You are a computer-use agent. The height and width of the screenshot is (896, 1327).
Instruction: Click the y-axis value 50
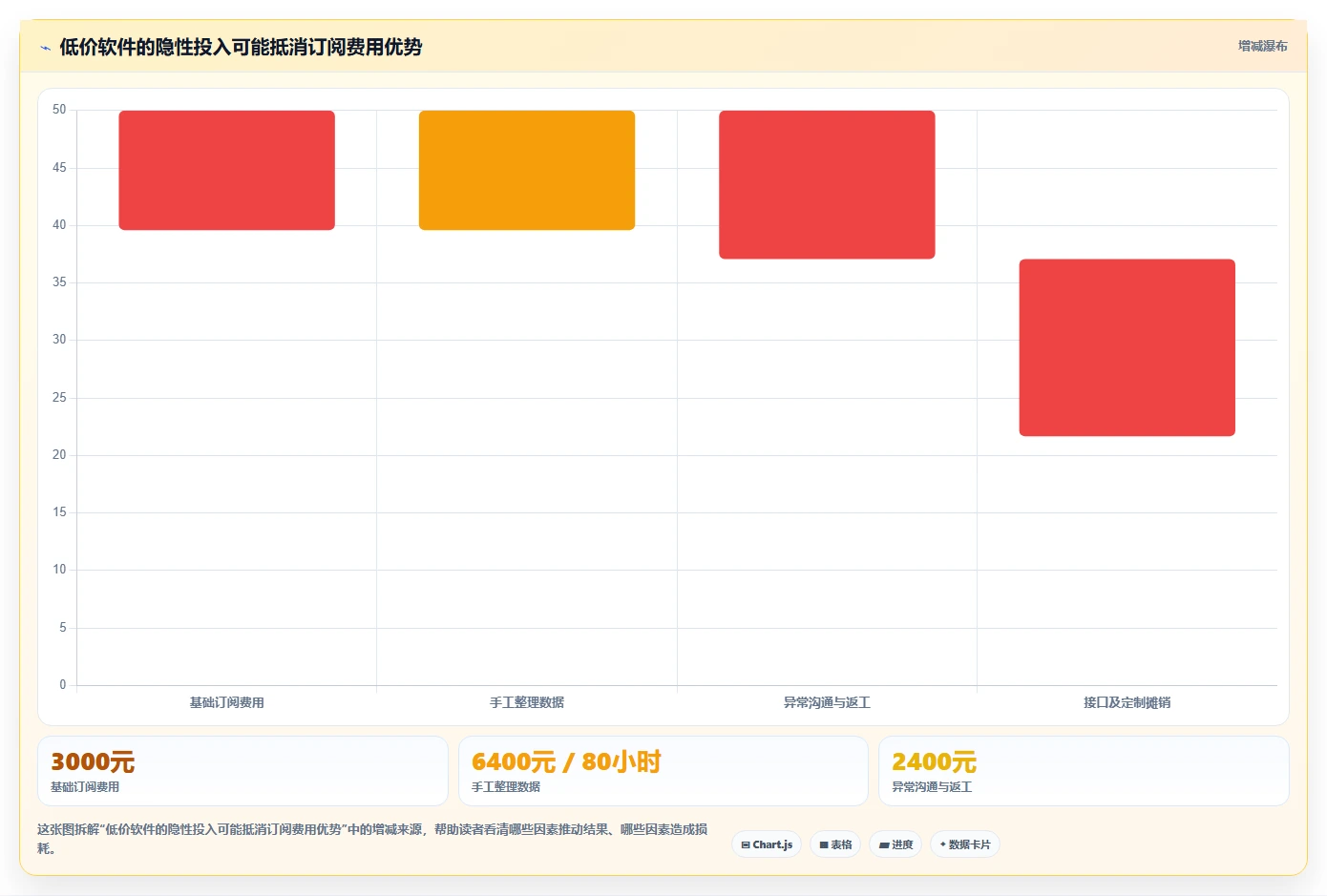coord(59,110)
